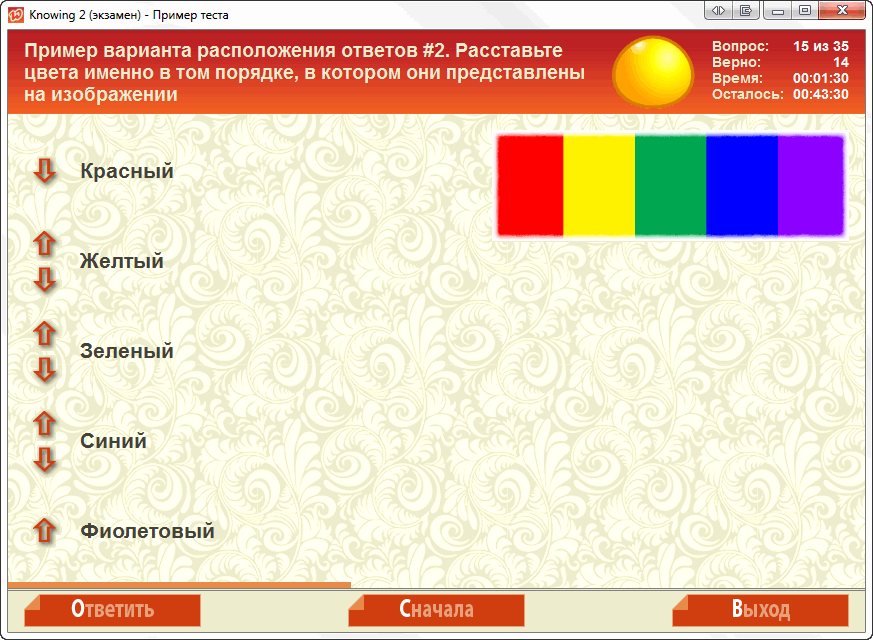
Task: Select the Синий answer label
Action: click(114, 441)
